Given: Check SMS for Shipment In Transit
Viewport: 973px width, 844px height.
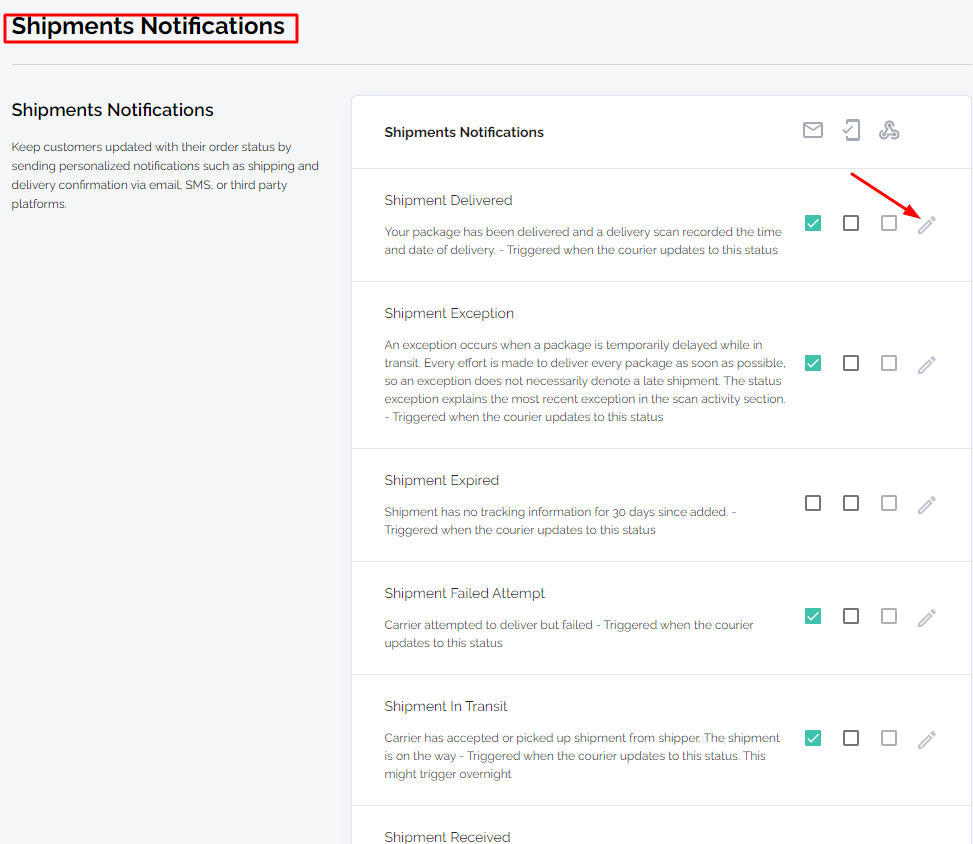Looking at the screenshot, I should [851, 738].
